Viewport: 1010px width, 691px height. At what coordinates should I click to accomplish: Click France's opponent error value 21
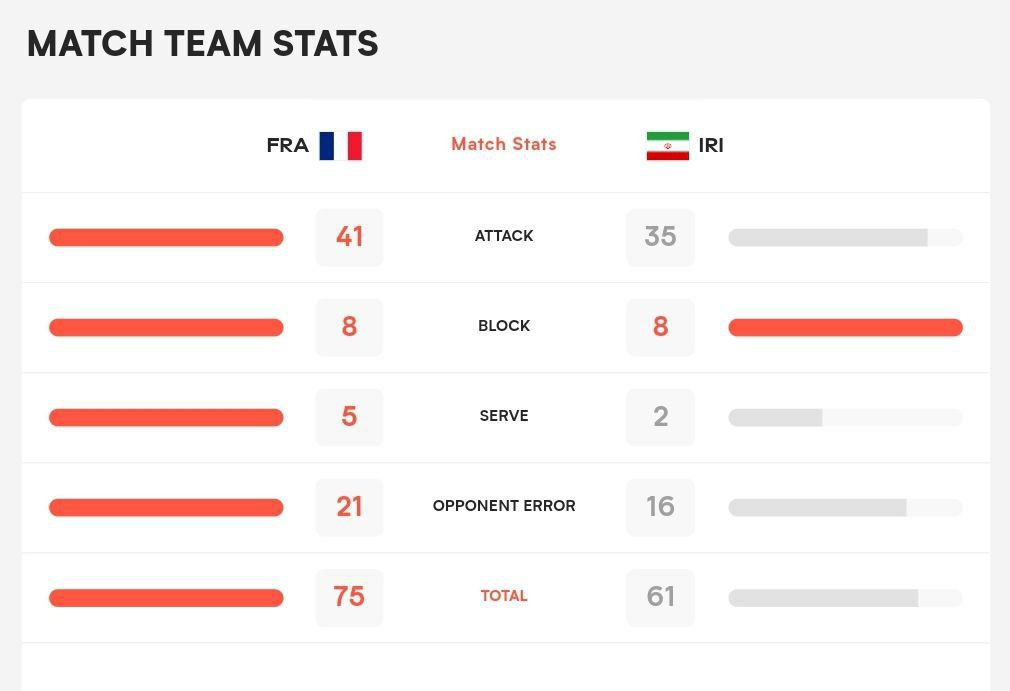[349, 507]
